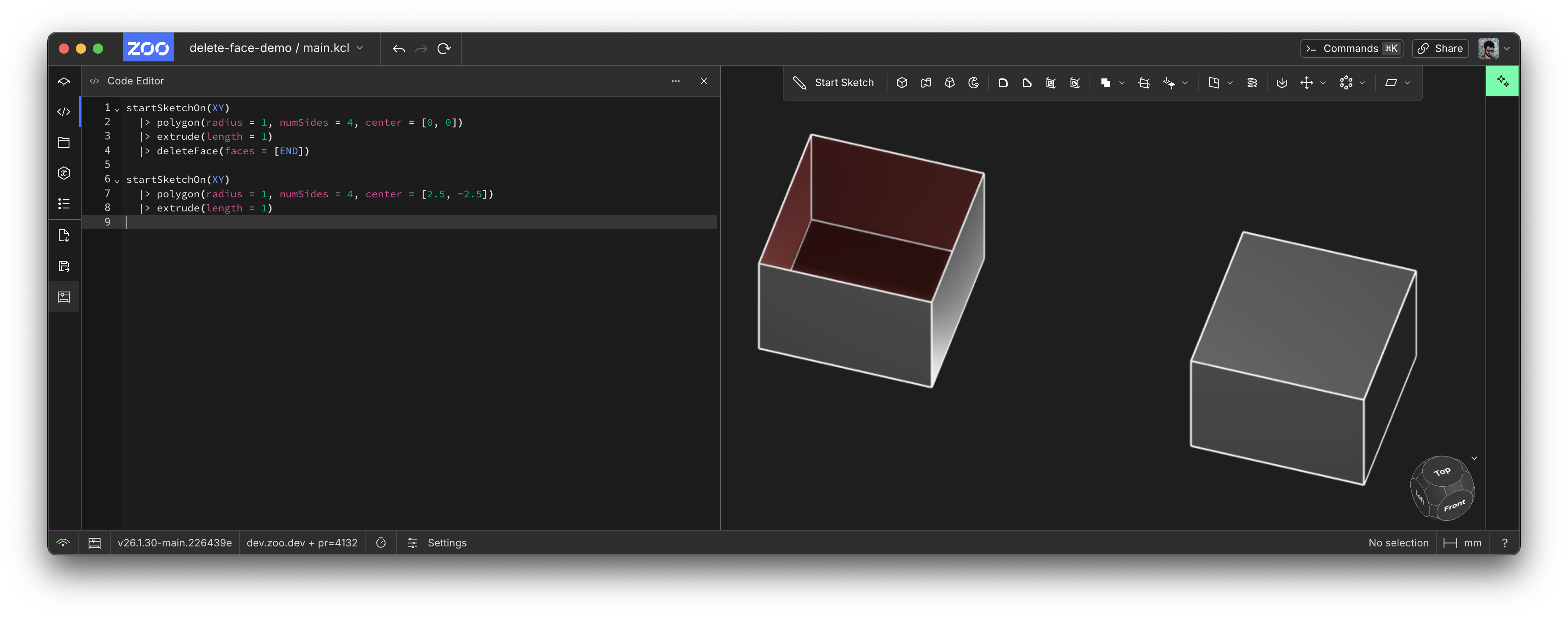This screenshot has height=618, width=1568.
Task: Click the refresh icon in title bar
Action: (x=444, y=48)
